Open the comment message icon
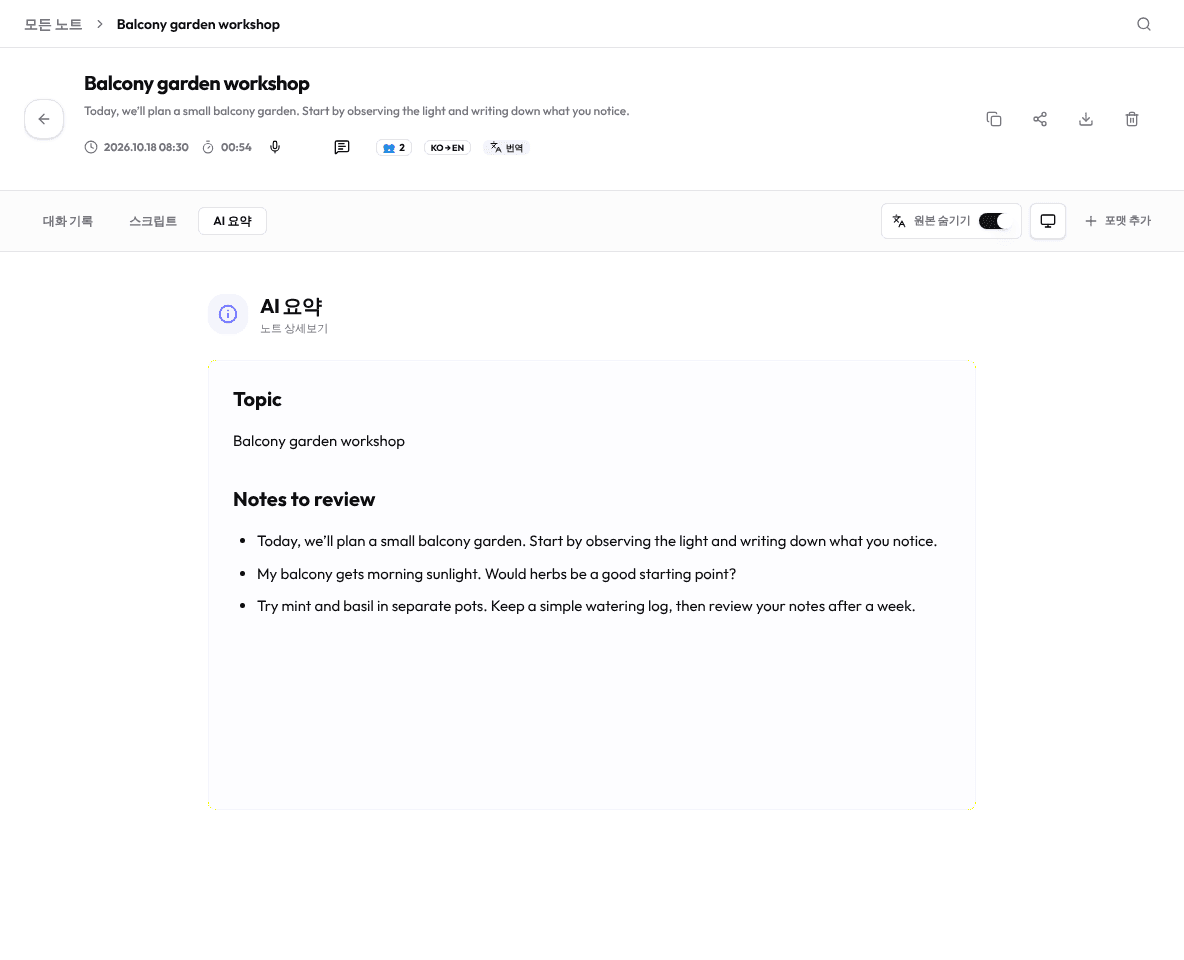The height and width of the screenshot is (960, 1184). click(x=342, y=147)
